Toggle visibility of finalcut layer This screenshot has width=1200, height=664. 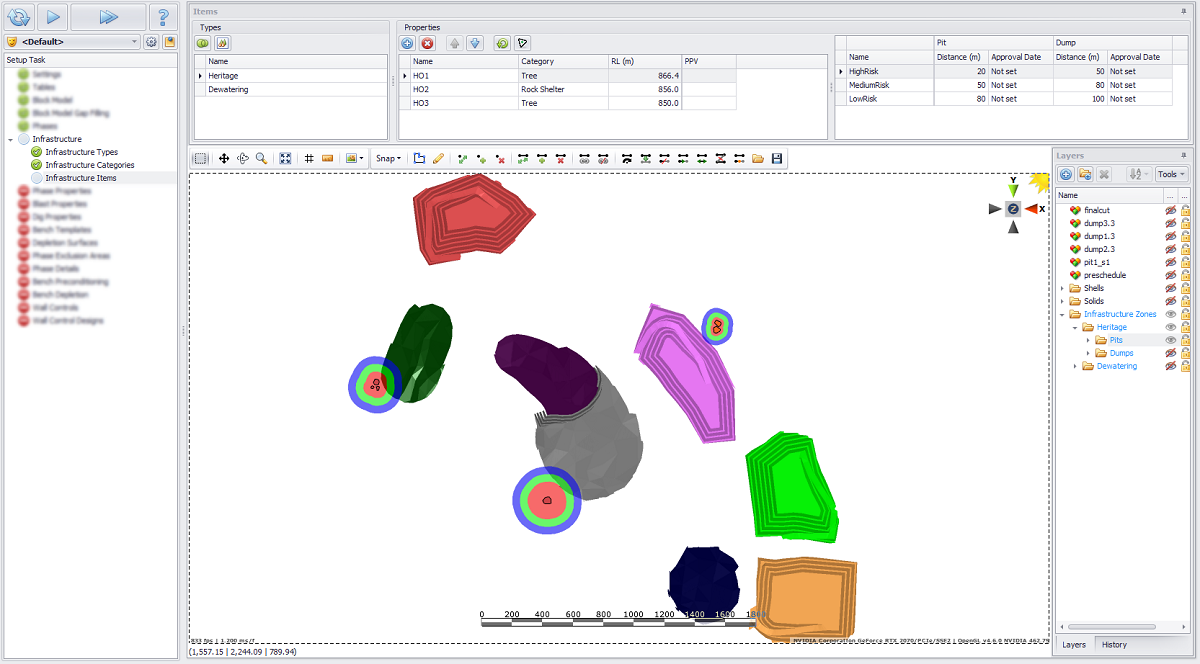[1170, 210]
